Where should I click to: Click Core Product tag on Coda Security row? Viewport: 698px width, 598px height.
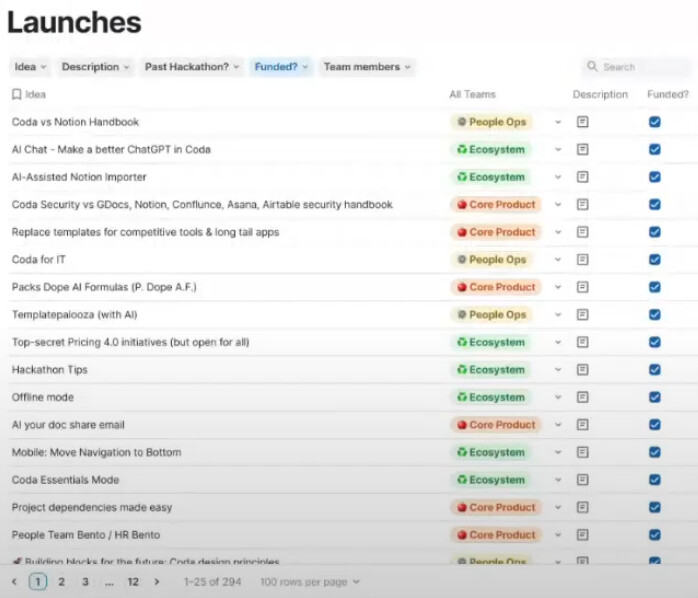496,205
